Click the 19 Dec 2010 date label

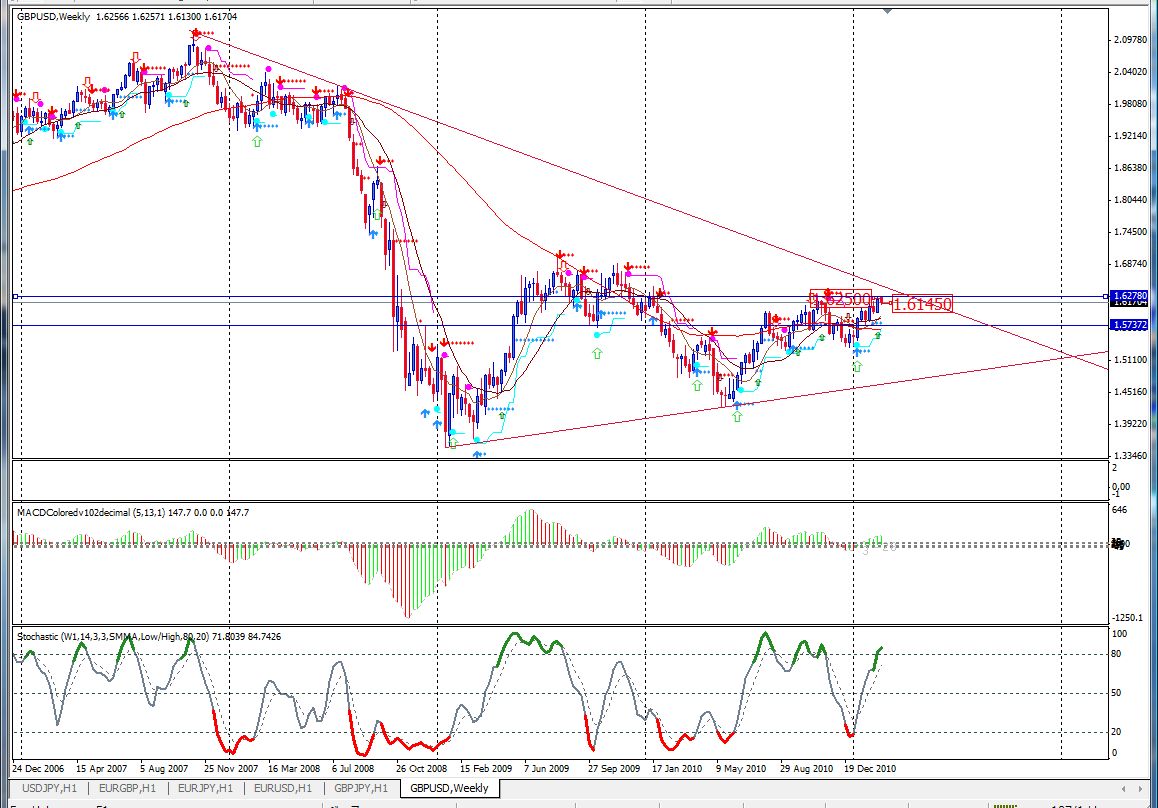(x=870, y=768)
